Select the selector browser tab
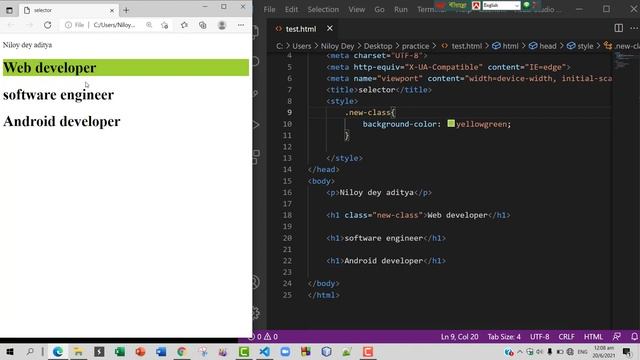This screenshot has width=640, height=360. click(69, 10)
